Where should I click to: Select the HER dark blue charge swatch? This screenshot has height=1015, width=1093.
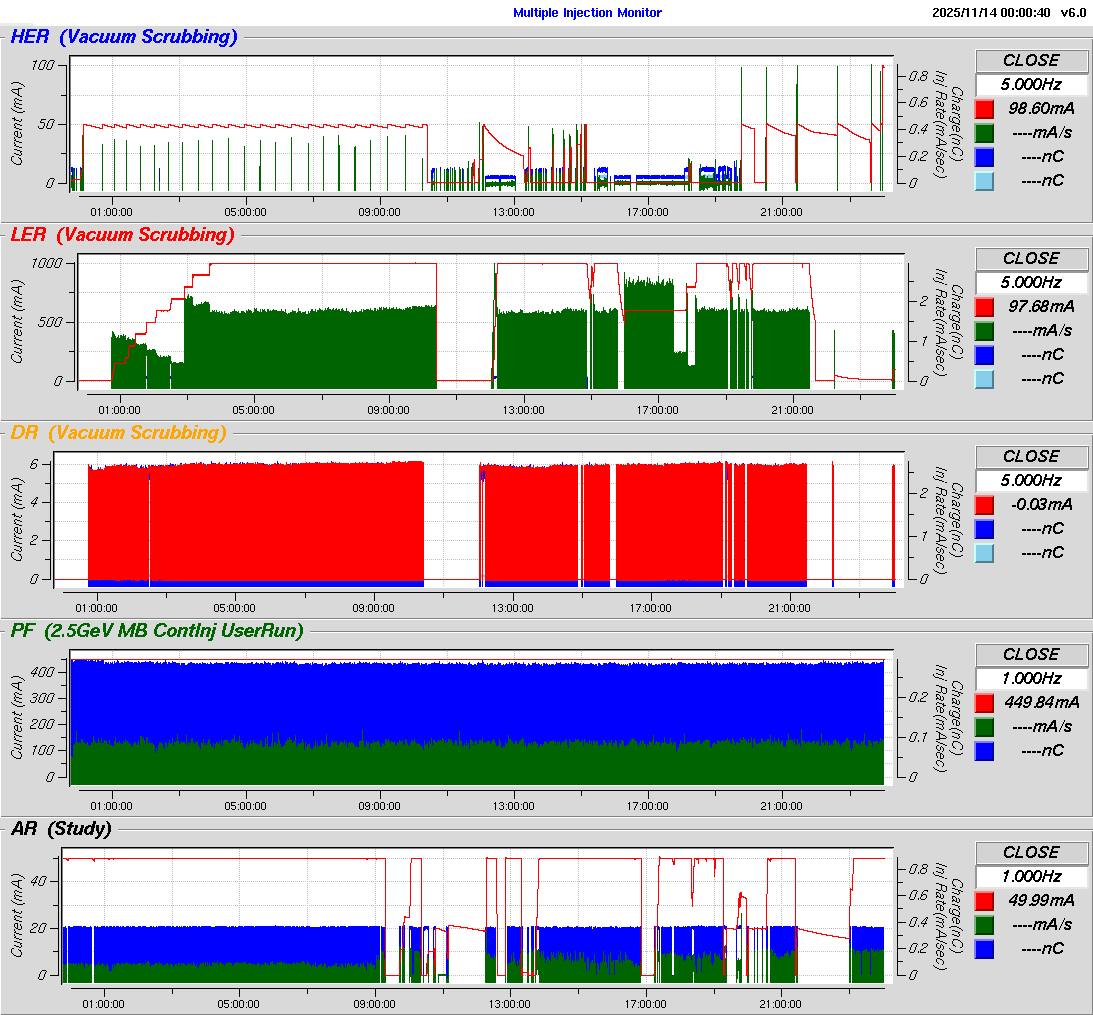(984, 157)
